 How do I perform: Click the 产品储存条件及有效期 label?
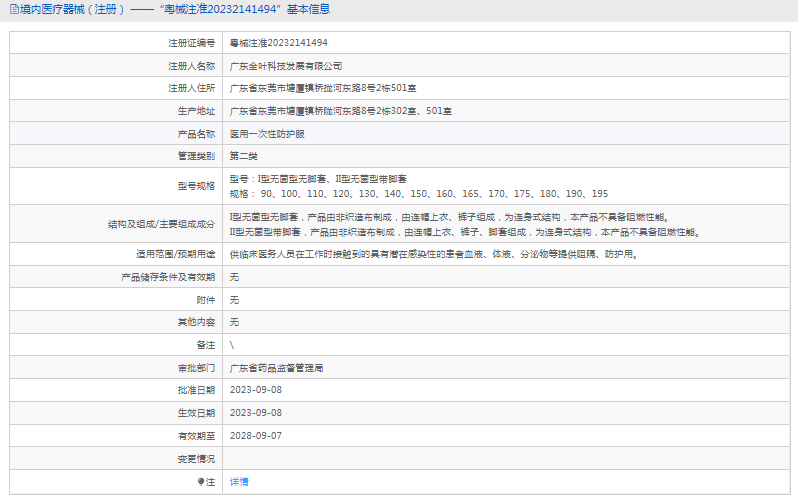168,277
